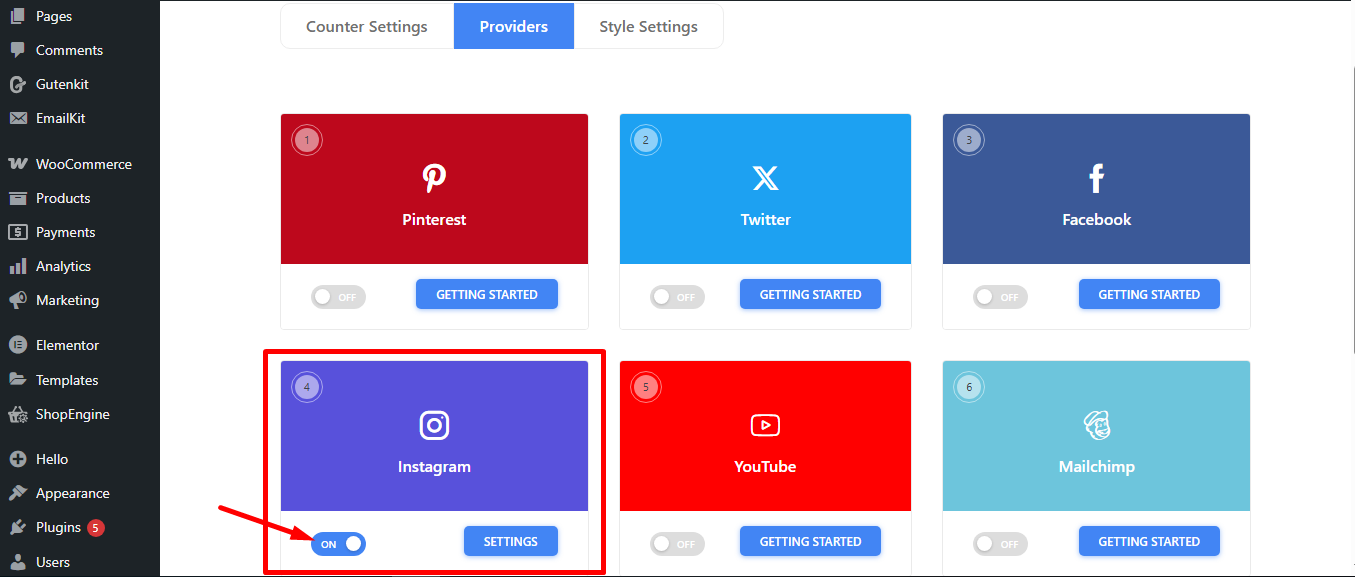Click the EmailKit envelope icon
This screenshot has height=577, width=1355.
[17, 118]
